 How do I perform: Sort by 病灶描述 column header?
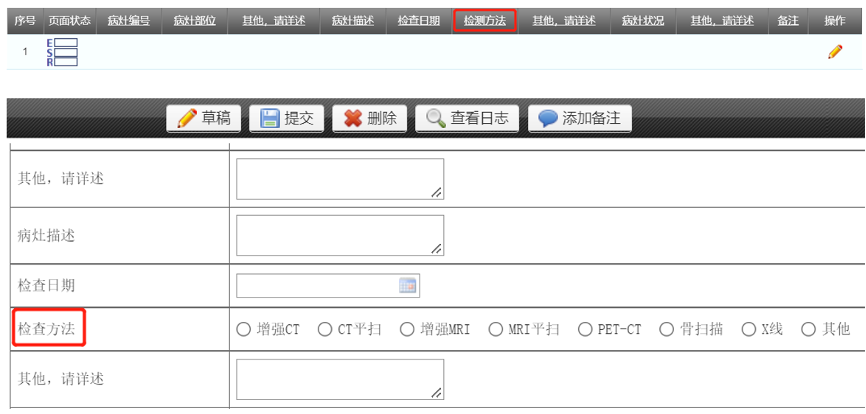(x=353, y=21)
